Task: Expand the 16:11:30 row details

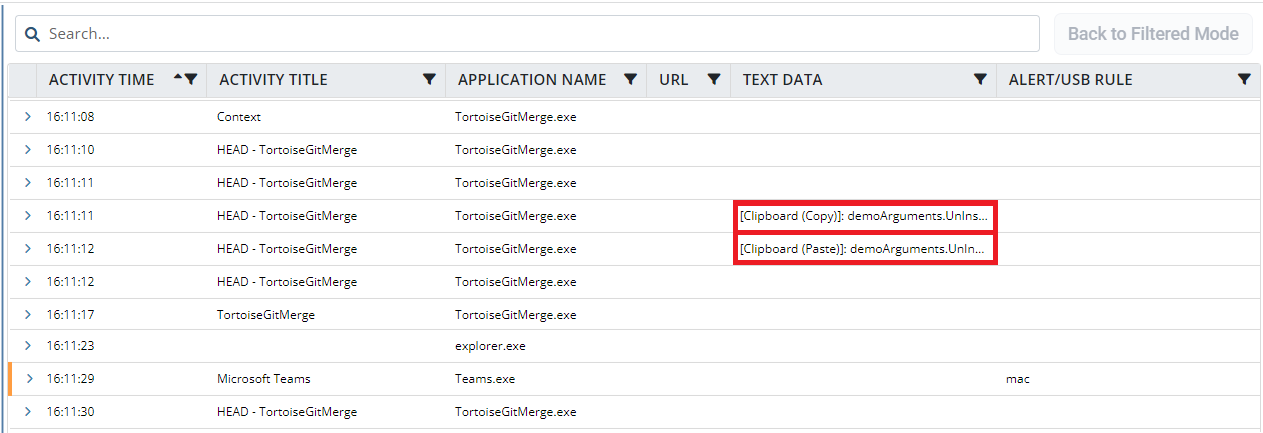Action: point(28,412)
